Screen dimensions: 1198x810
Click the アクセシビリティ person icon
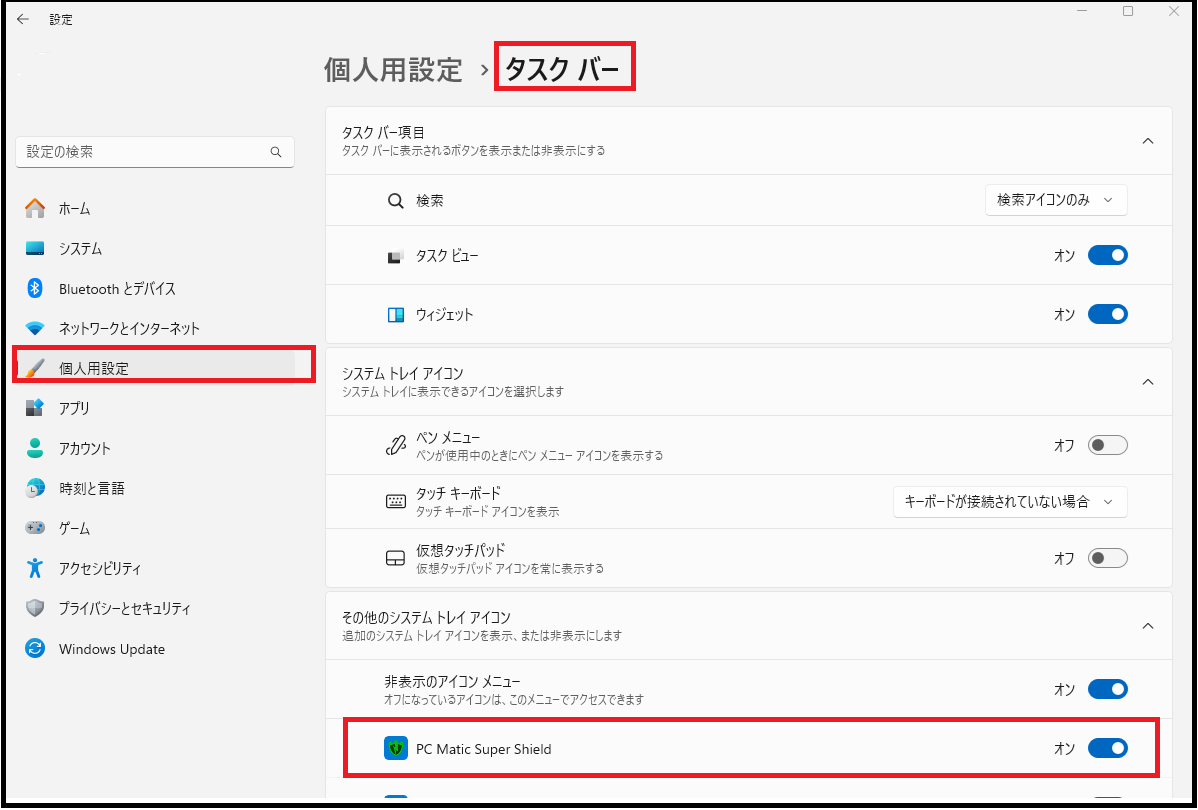(x=35, y=568)
